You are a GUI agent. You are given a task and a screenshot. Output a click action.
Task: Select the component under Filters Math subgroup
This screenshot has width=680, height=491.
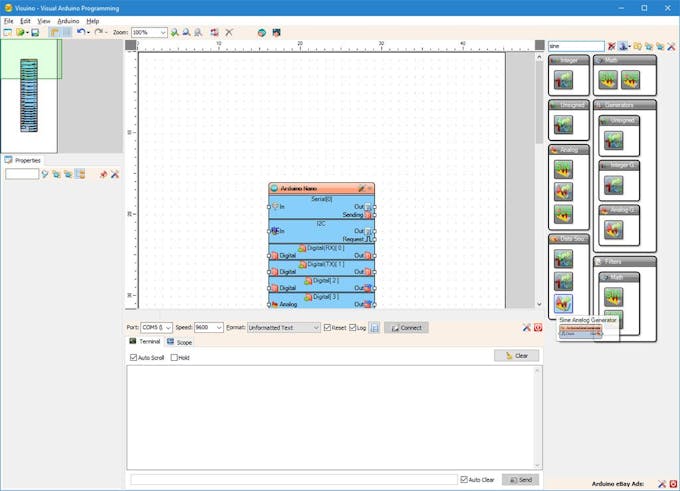[x=614, y=297]
